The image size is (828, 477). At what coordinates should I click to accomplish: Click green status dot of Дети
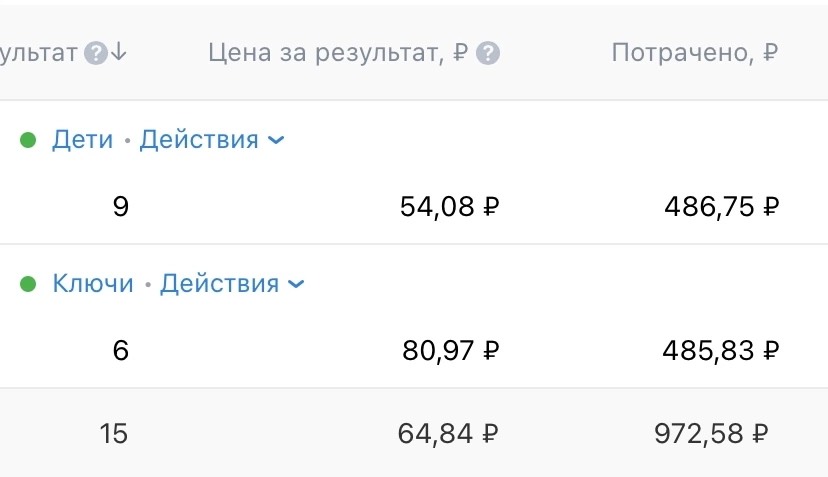point(28,140)
